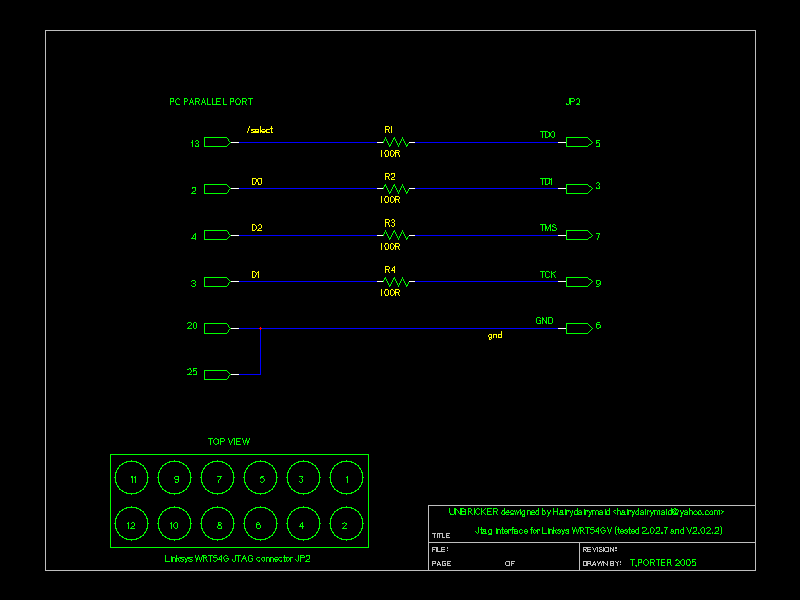Click circle pin 1 in JTAG connector
The width and height of the screenshot is (800, 600).
(346, 479)
